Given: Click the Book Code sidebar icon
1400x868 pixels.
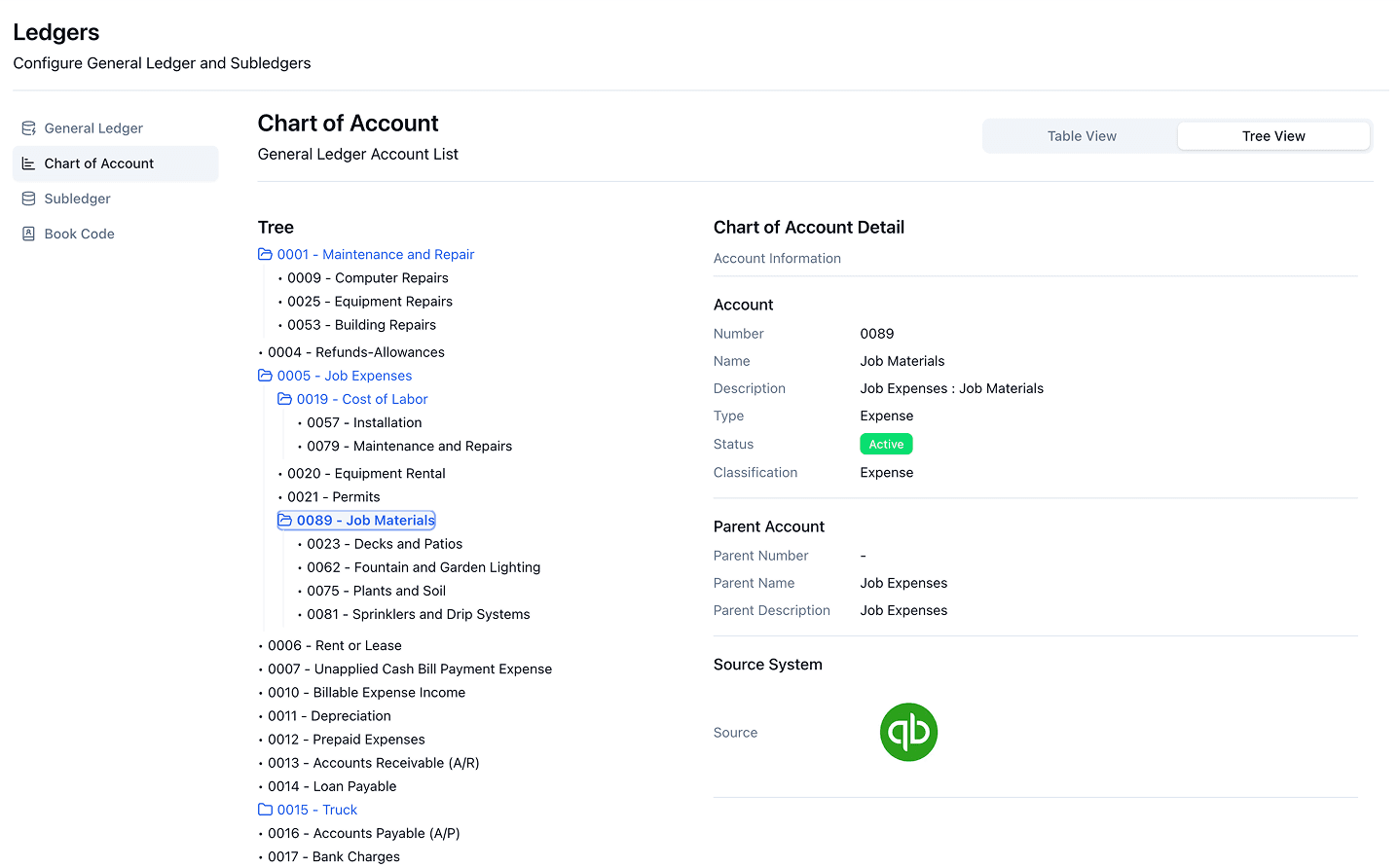Looking at the screenshot, I should pyautogui.click(x=29, y=234).
